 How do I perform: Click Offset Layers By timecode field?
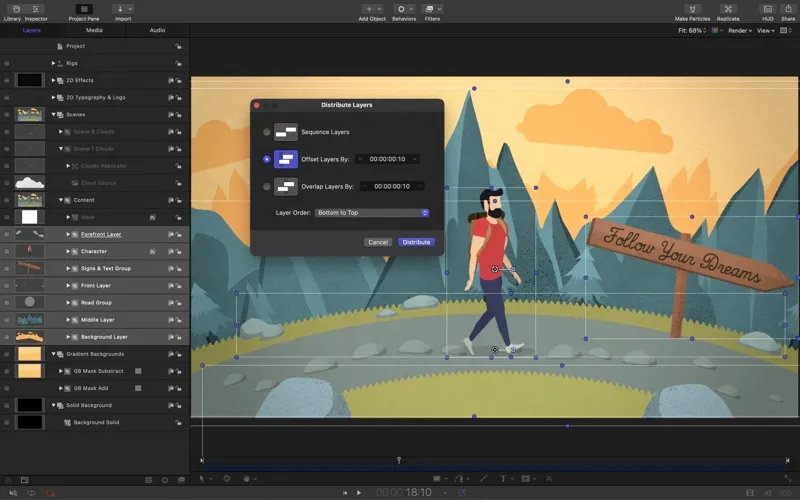(387, 159)
